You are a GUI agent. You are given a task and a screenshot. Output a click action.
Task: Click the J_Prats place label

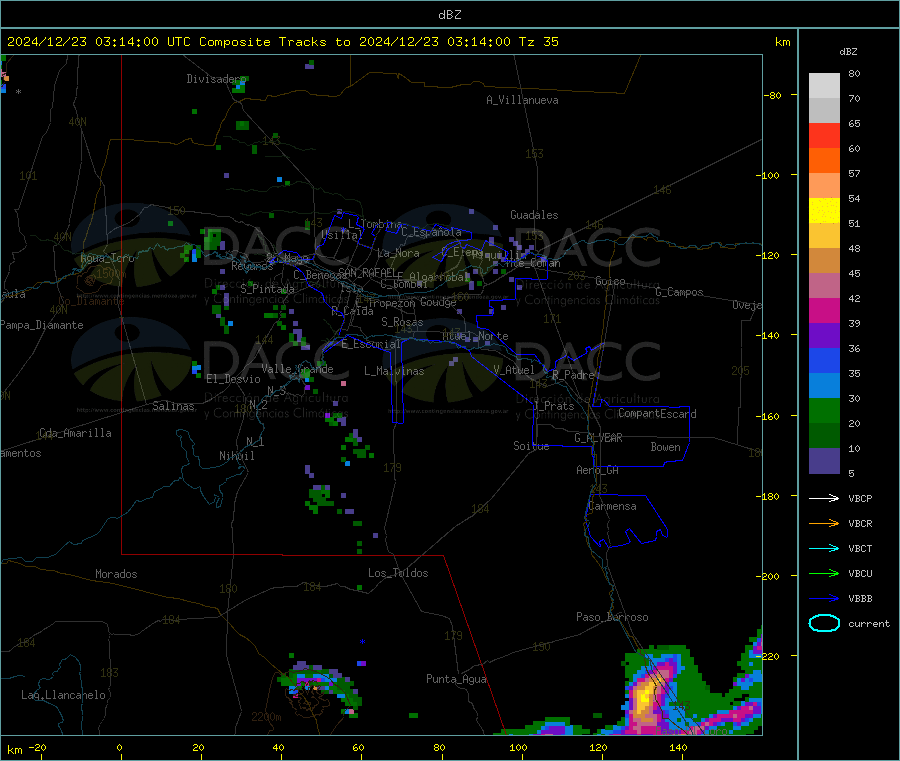553,406
